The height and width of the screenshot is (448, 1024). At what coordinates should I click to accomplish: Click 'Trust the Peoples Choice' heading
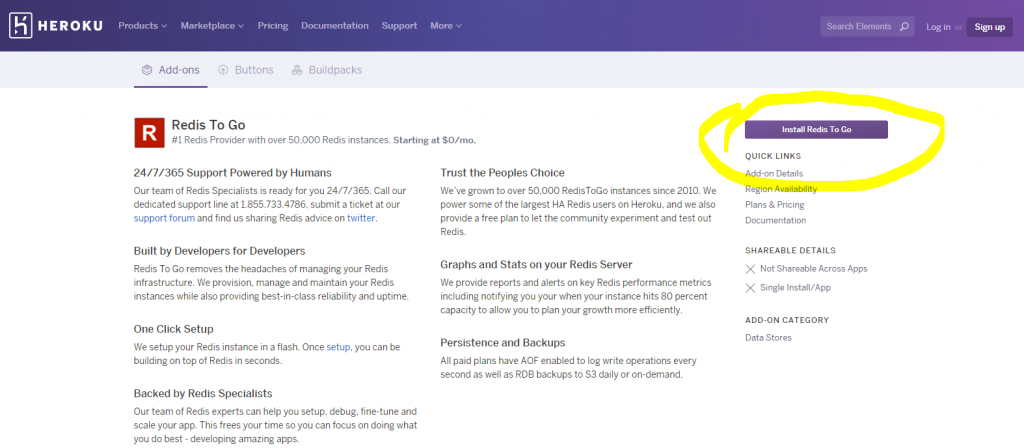tap(502, 173)
